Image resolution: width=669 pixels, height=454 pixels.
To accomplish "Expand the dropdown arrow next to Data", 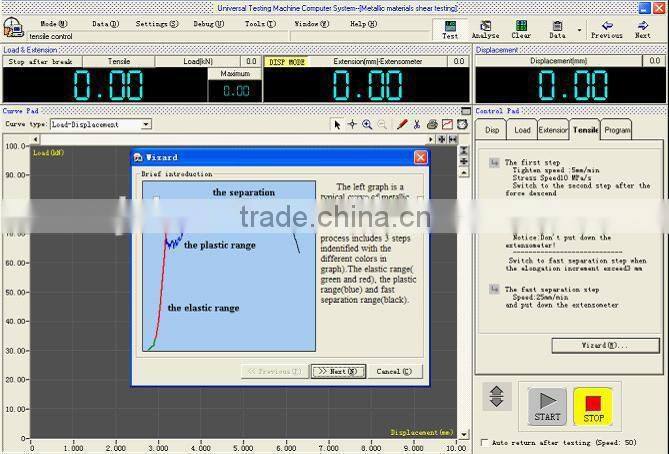I will coord(579,30).
